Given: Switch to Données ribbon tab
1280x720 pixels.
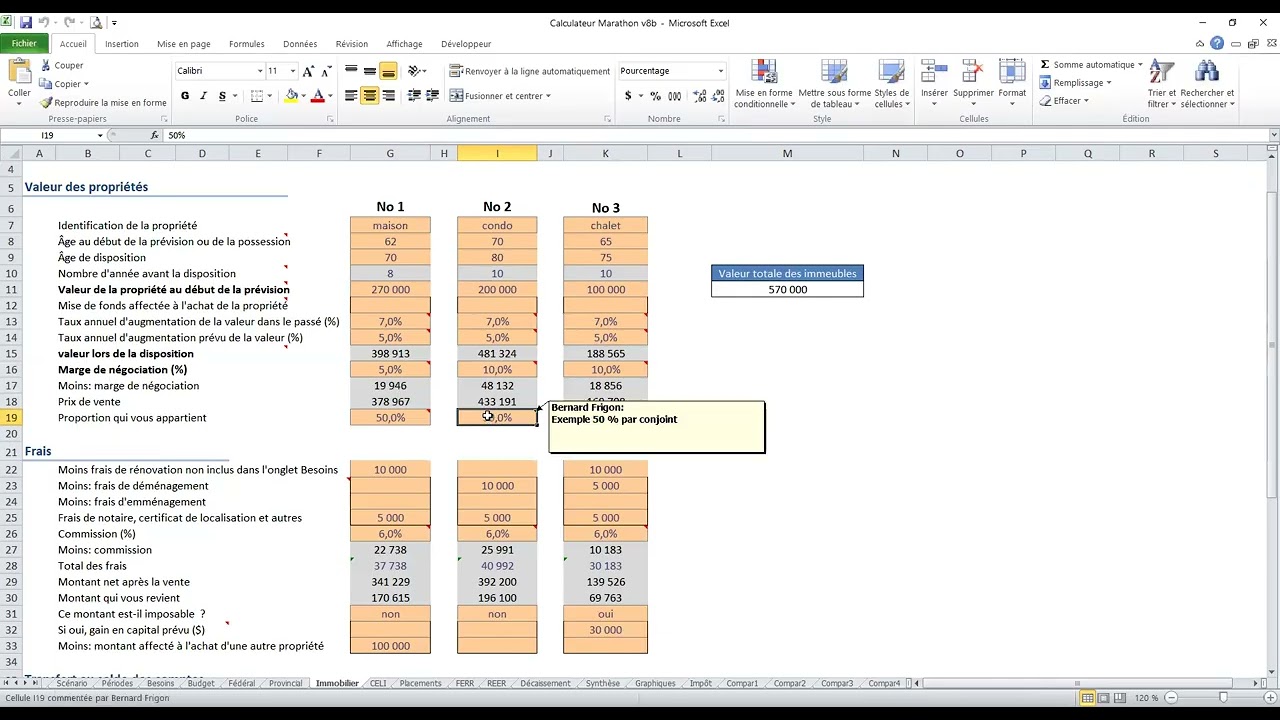Looking at the screenshot, I should pos(300,44).
